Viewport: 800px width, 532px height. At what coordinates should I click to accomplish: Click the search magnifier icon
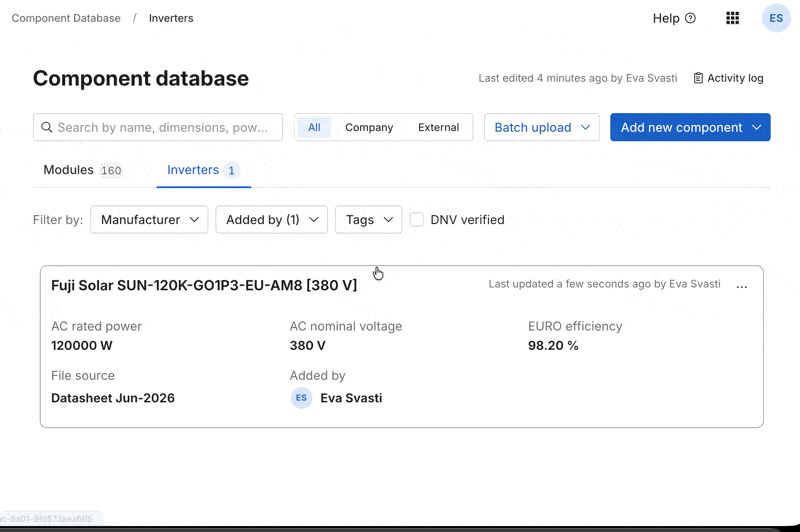46,127
